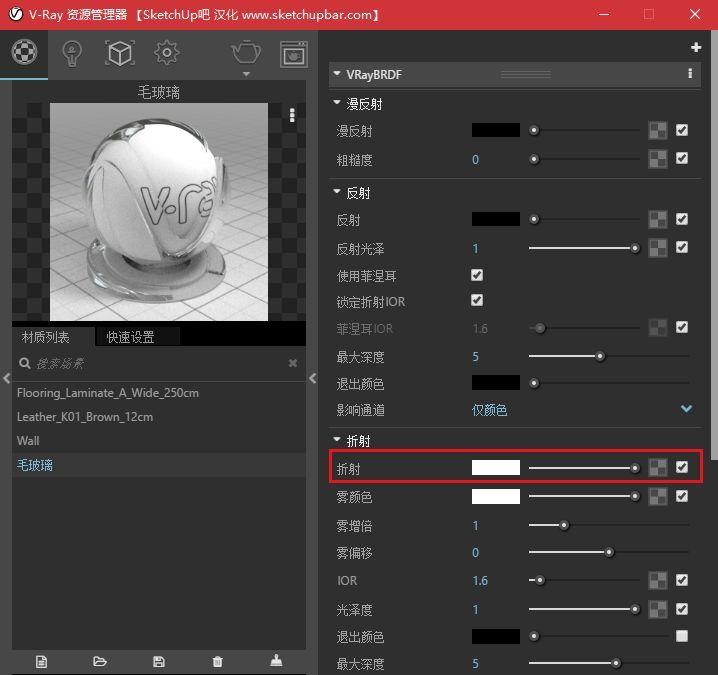
Task: Open texture slot for 雾颜色
Action: [658, 496]
